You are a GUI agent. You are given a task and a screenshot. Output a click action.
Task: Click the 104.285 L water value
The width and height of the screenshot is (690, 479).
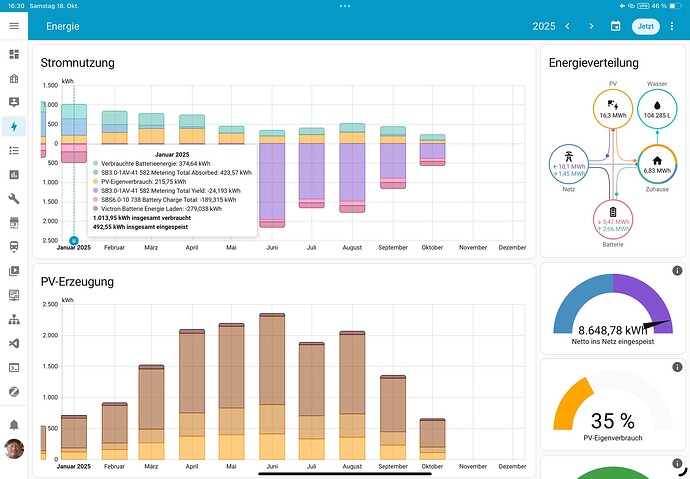tap(657, 116)
